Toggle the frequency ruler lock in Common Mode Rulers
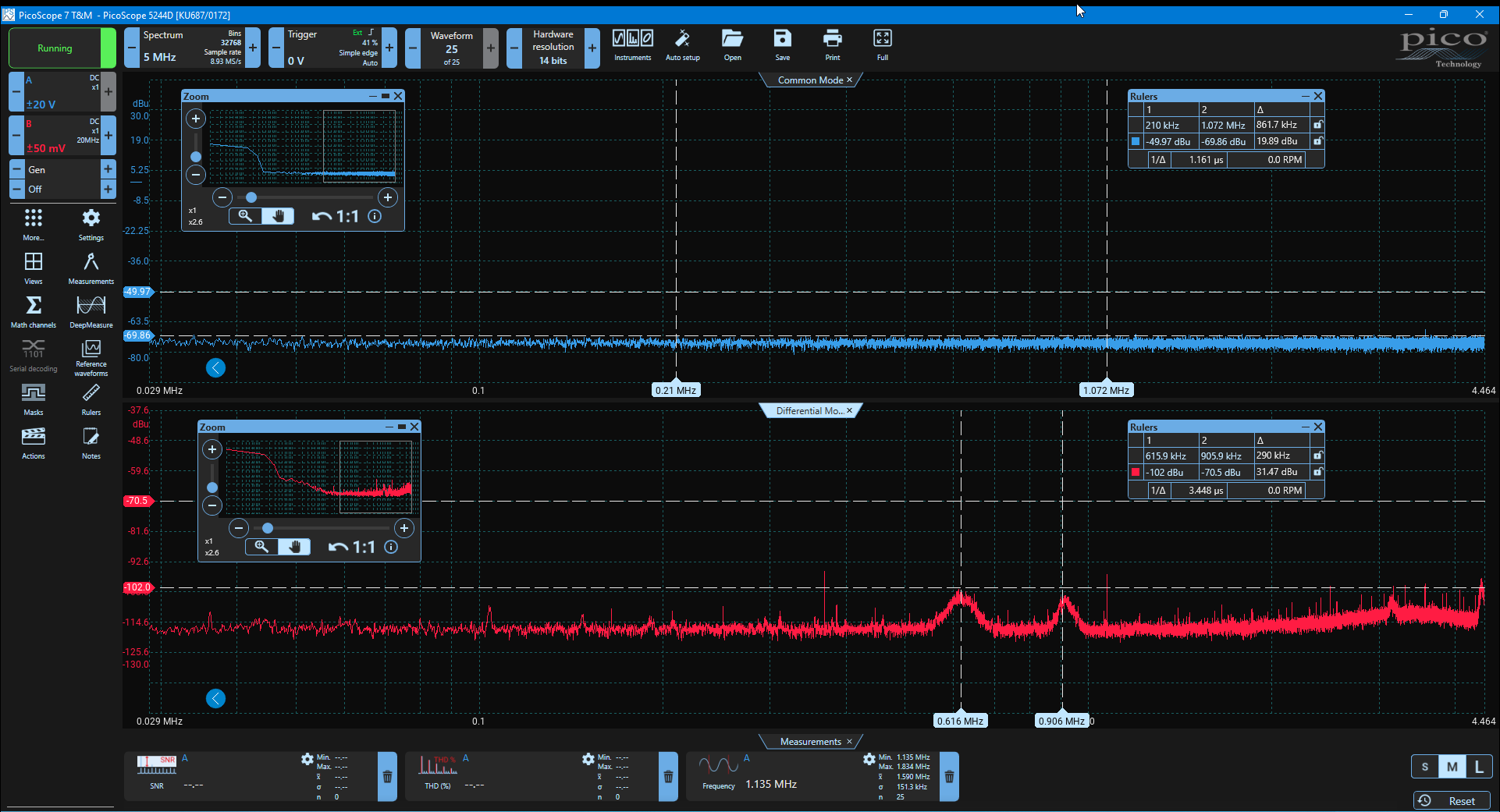 pos(1318,125)
